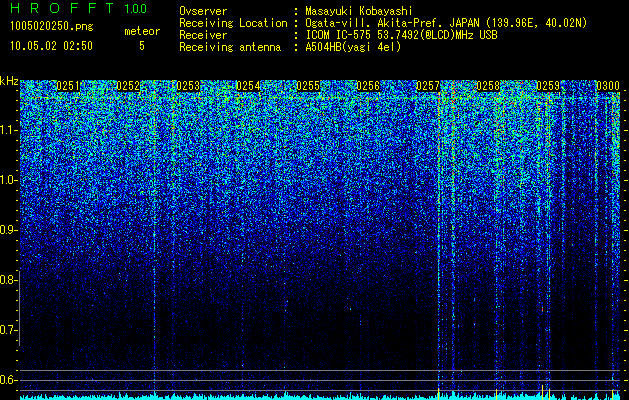The height and width of the screenshot is (400, 629).
Task: Click ICOM IC-575 receiver value
Action: pyautogui.click(x=401, y=35)
